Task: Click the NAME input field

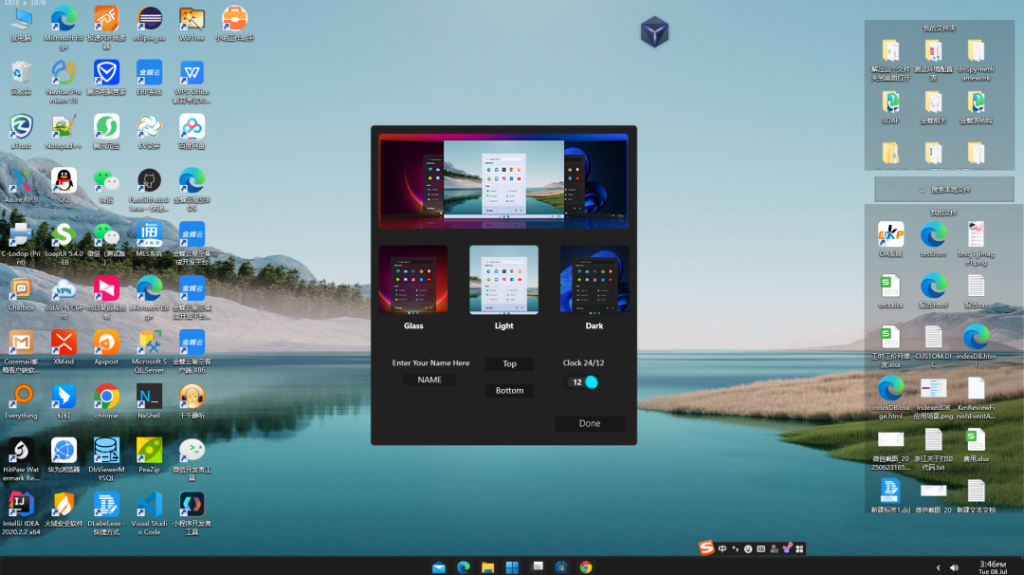Action: click(x=430, y=380)
